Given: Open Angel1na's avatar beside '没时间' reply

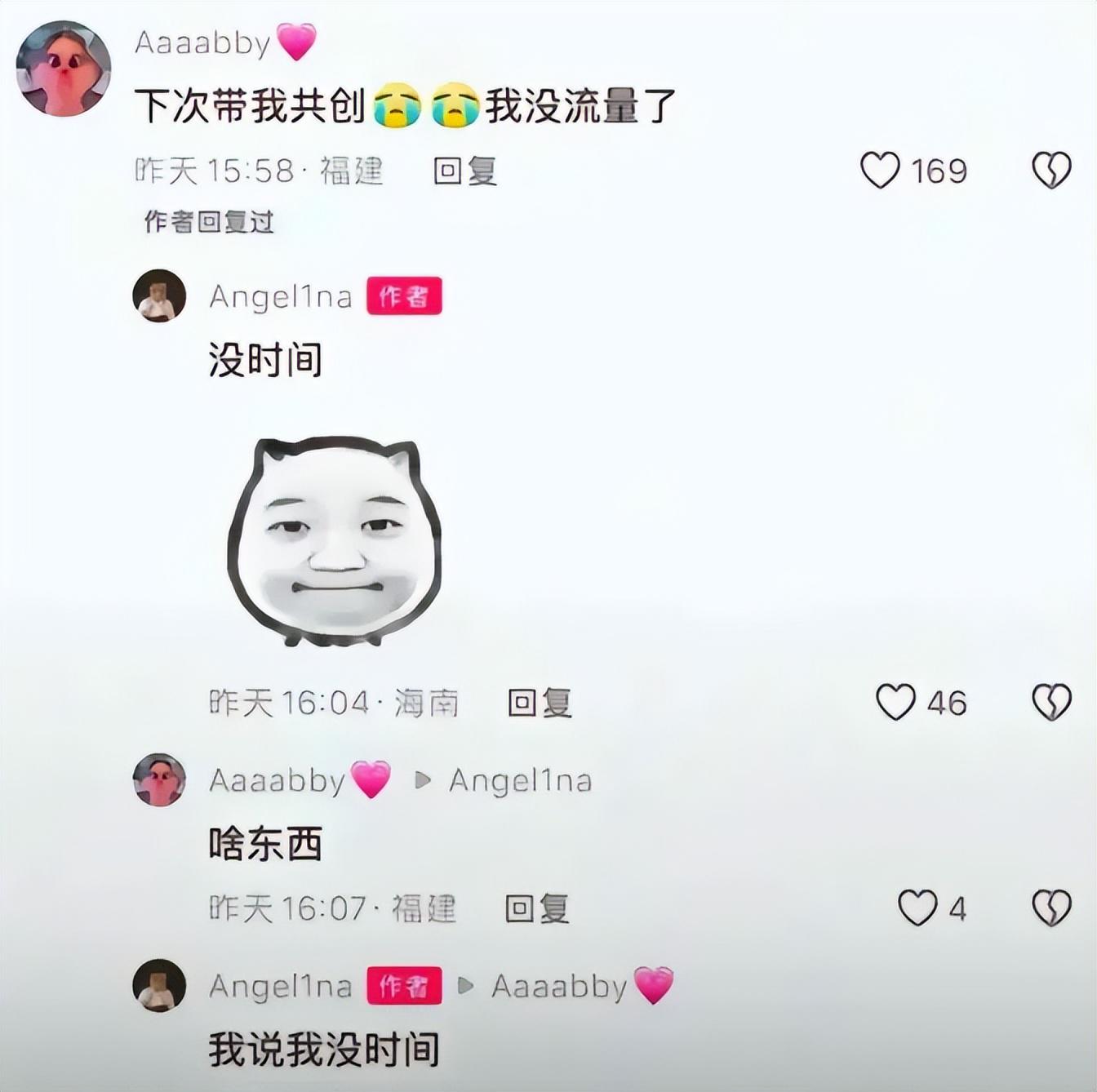Looking at the screenshot, I should [159, 295].
